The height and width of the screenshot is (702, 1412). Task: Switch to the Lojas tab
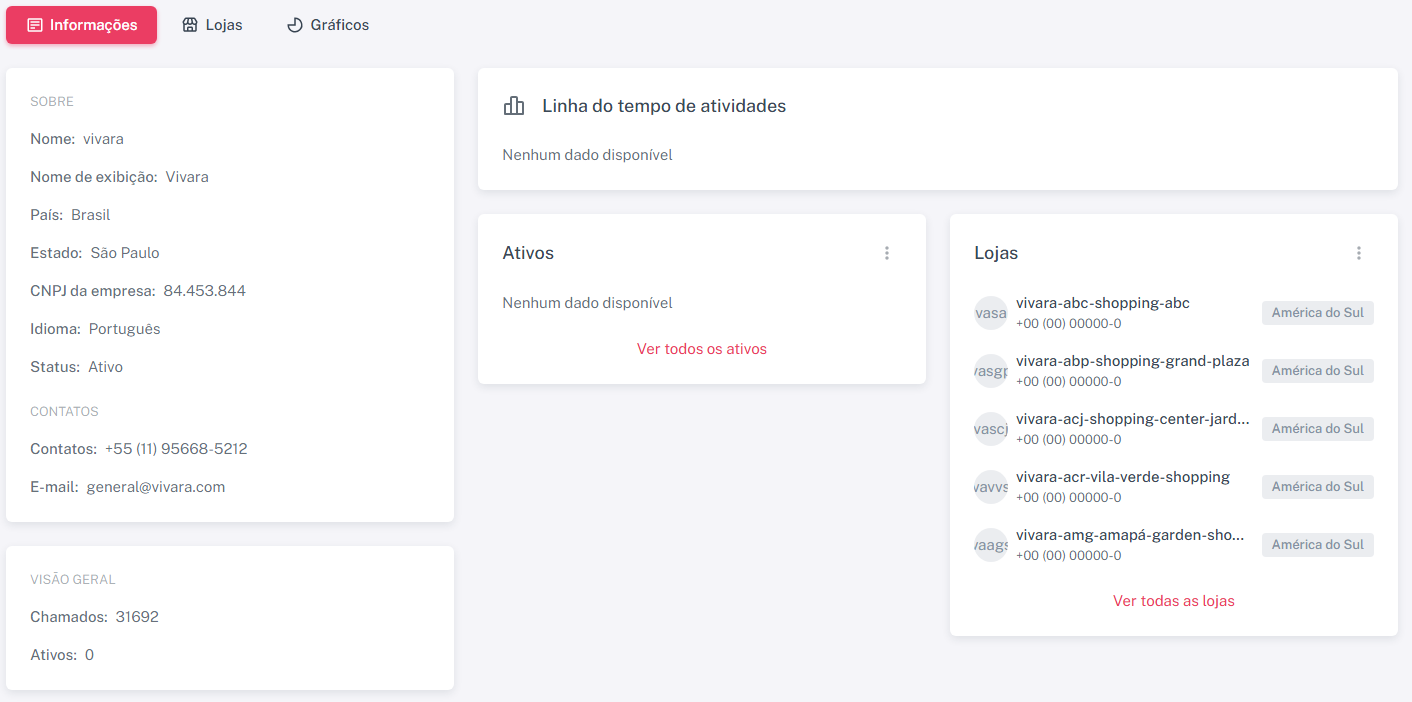pos(212,25)
